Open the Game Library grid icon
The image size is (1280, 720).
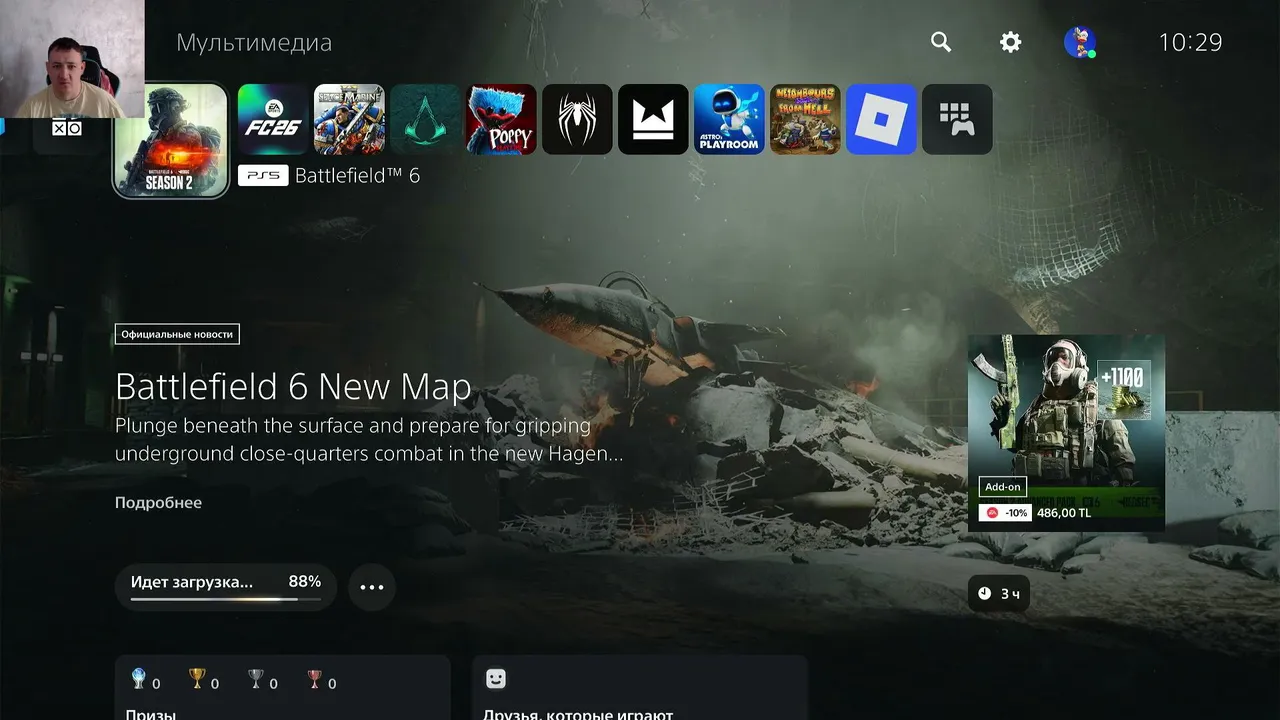point(957,119)
